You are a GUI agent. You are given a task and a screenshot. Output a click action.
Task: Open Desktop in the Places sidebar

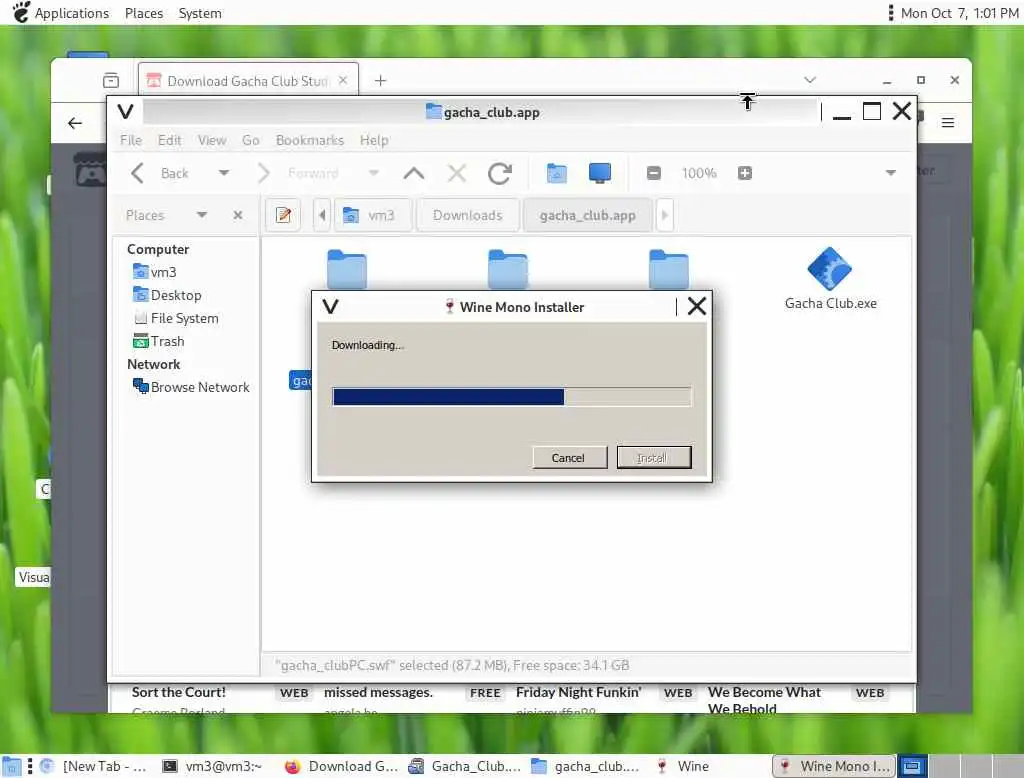(167, 295)
